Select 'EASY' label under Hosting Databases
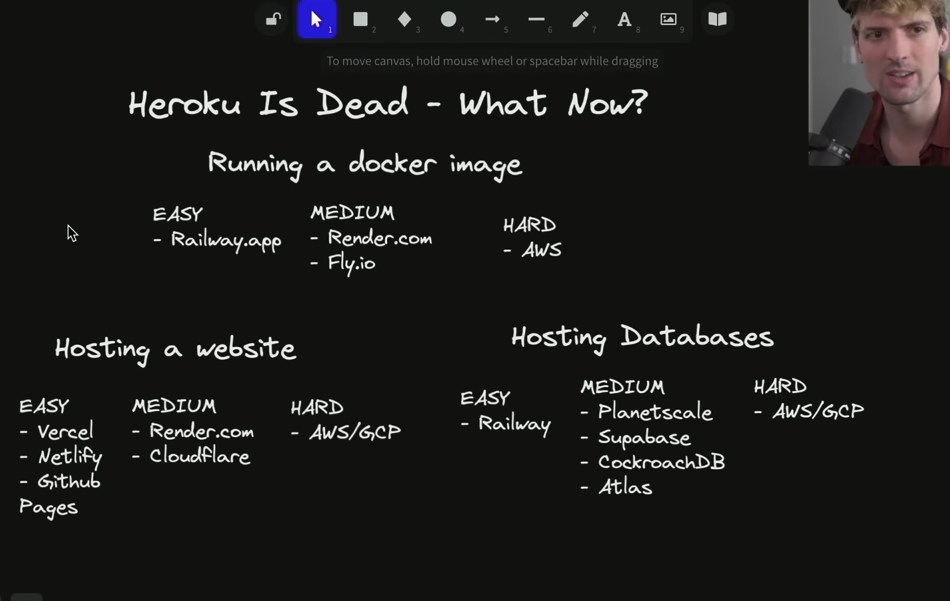950x601 pixels. point(485,399)
